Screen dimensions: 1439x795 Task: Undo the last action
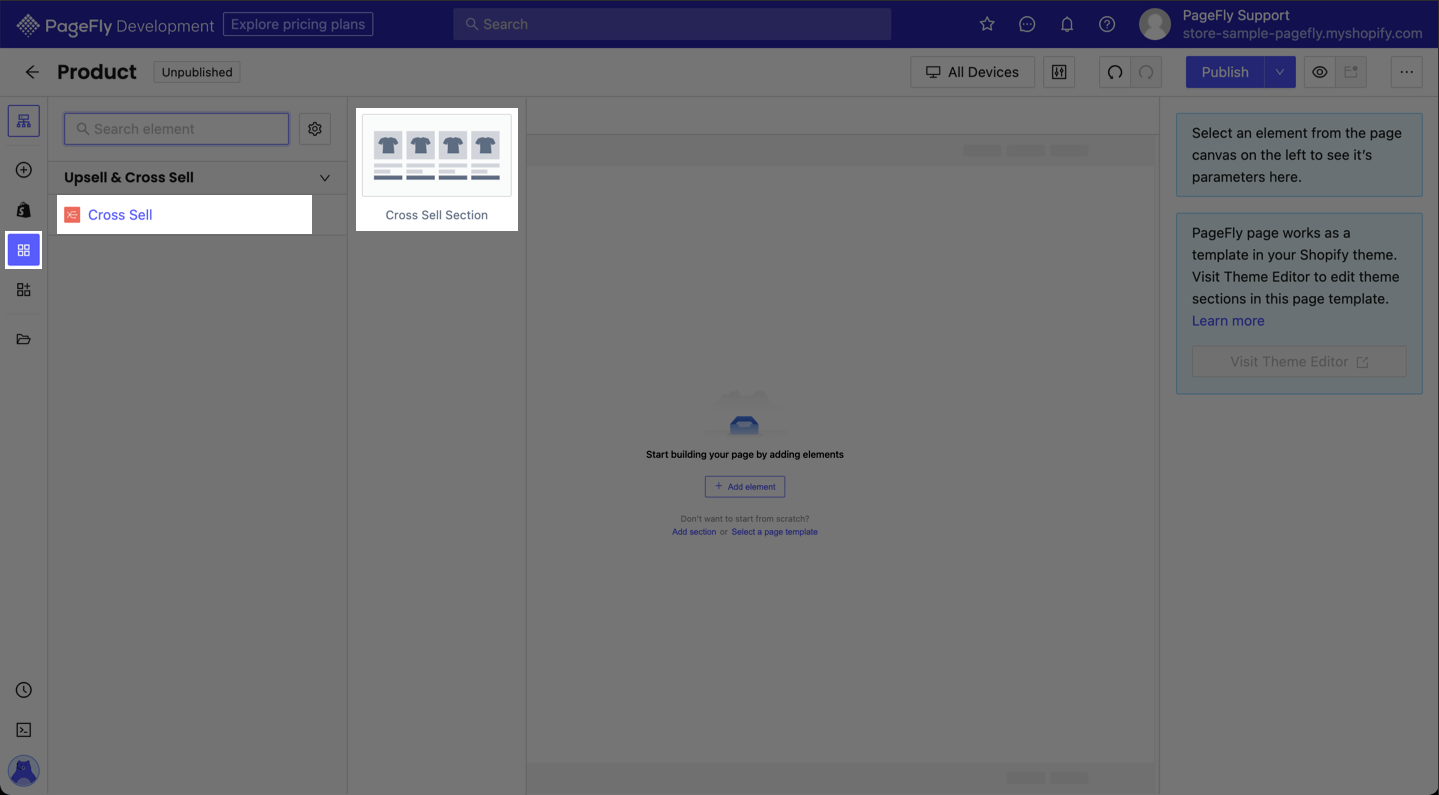pyautogui.click(x=1115, y=72)
